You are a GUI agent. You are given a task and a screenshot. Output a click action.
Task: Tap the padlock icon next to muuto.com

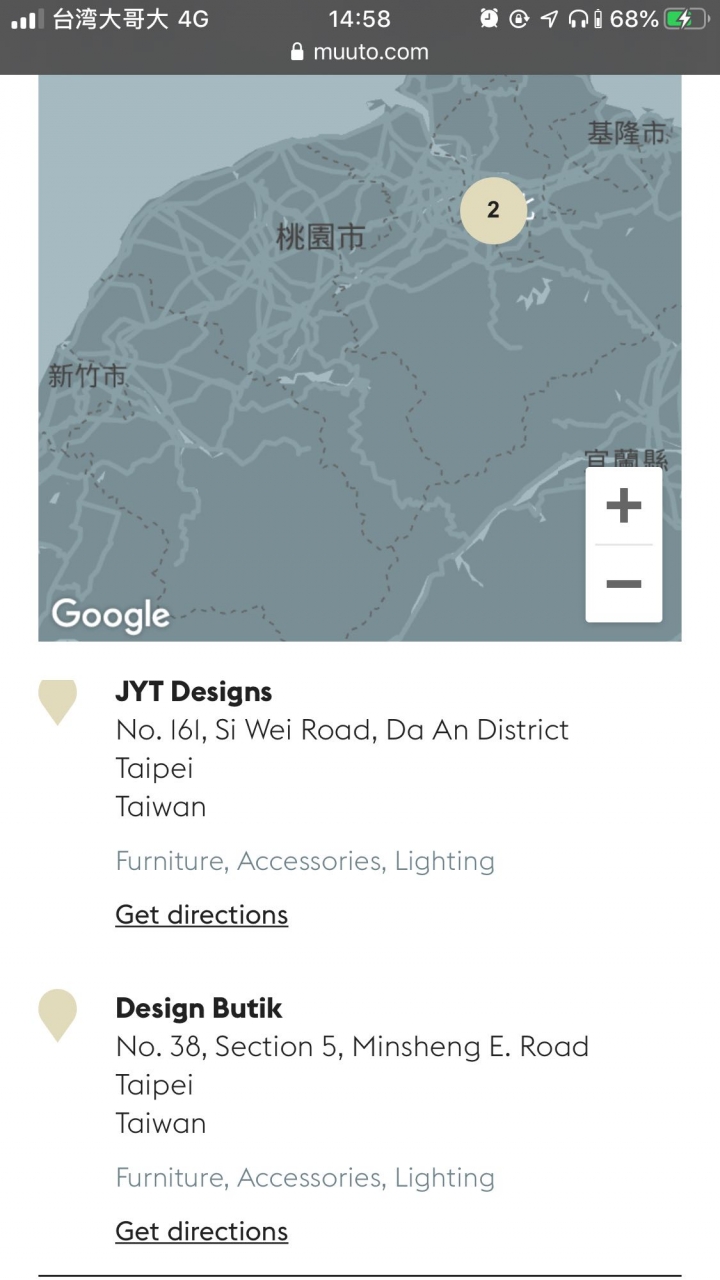[297, 52]
